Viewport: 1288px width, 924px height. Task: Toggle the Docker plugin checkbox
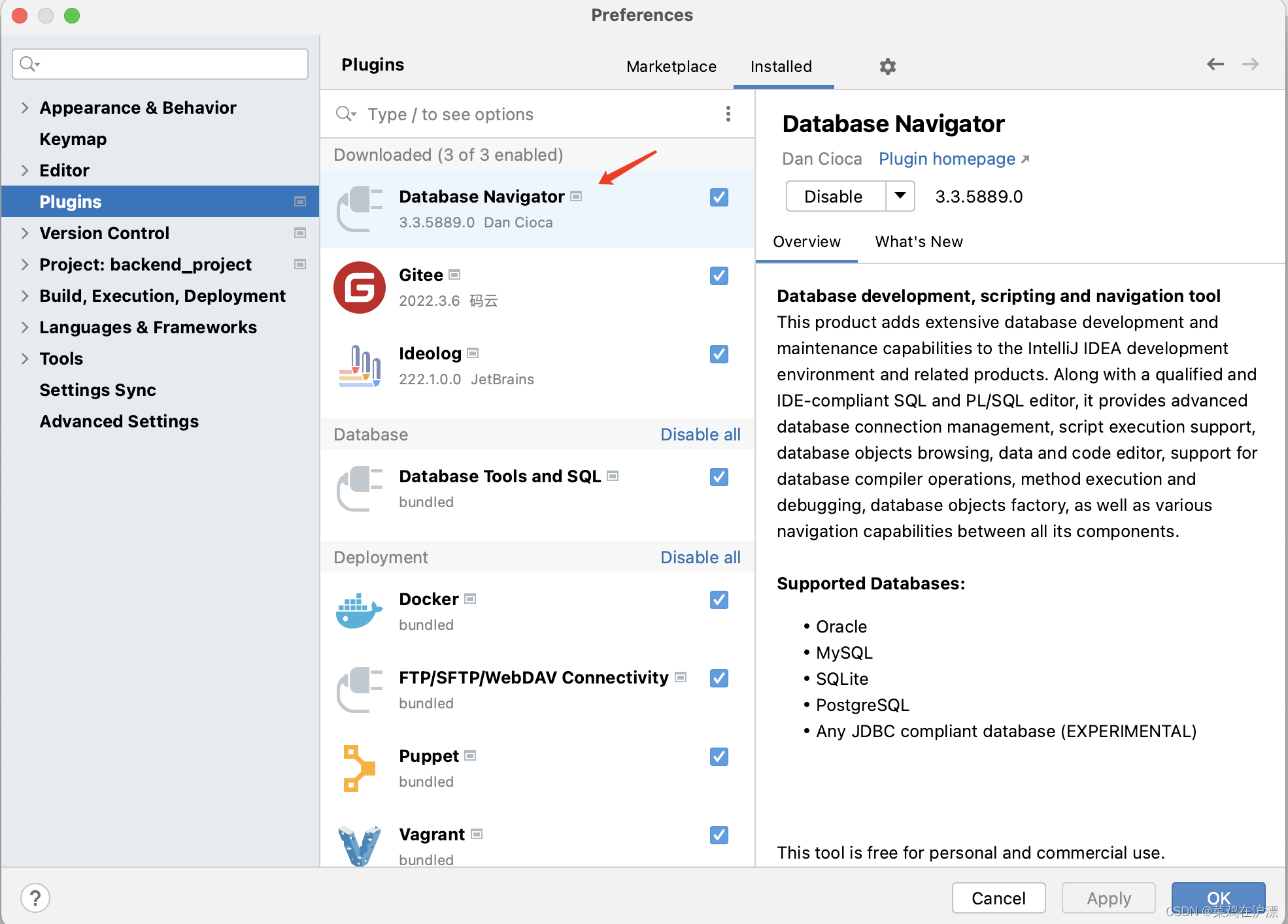tap(719, 599)
